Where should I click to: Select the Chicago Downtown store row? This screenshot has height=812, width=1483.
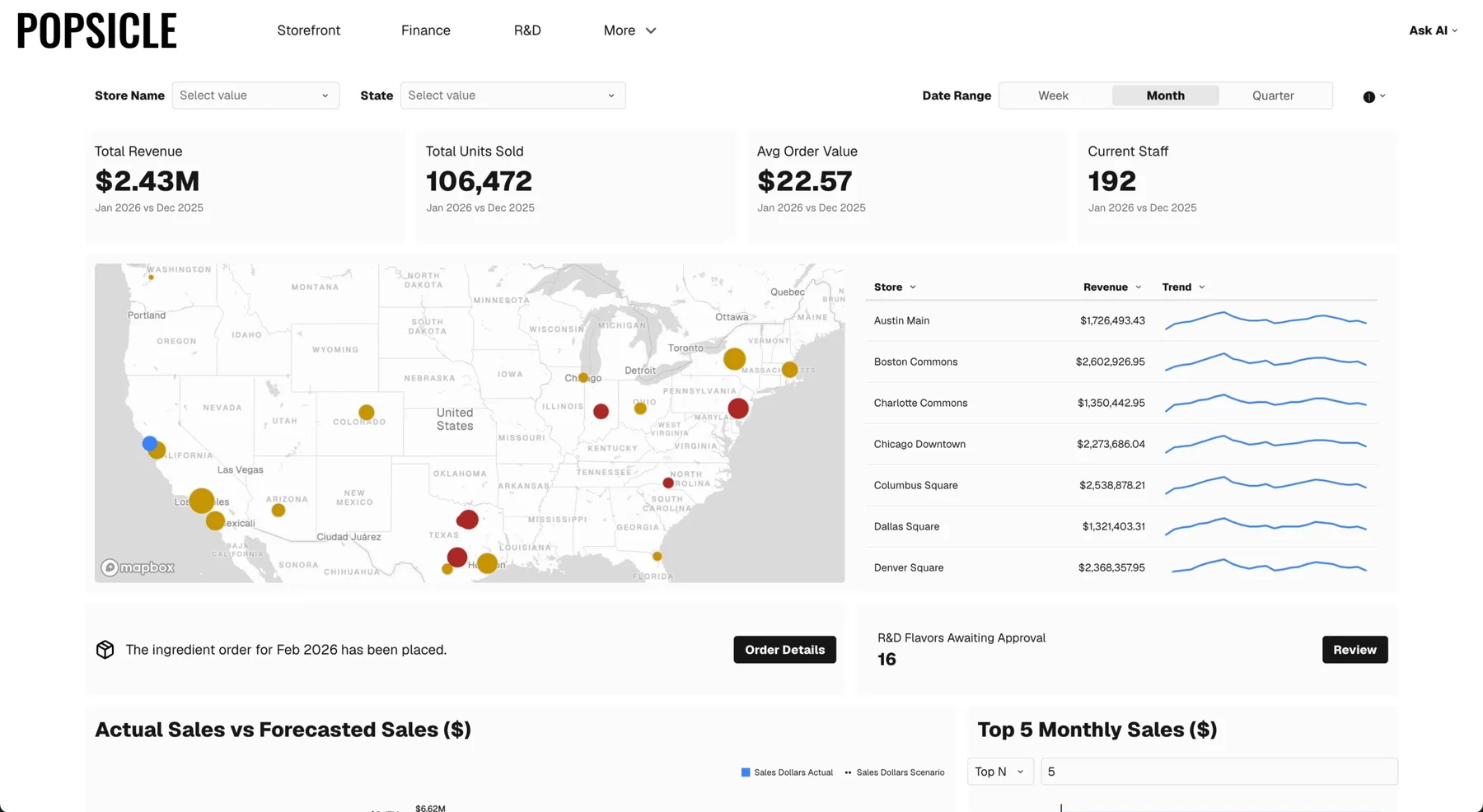1120,444
